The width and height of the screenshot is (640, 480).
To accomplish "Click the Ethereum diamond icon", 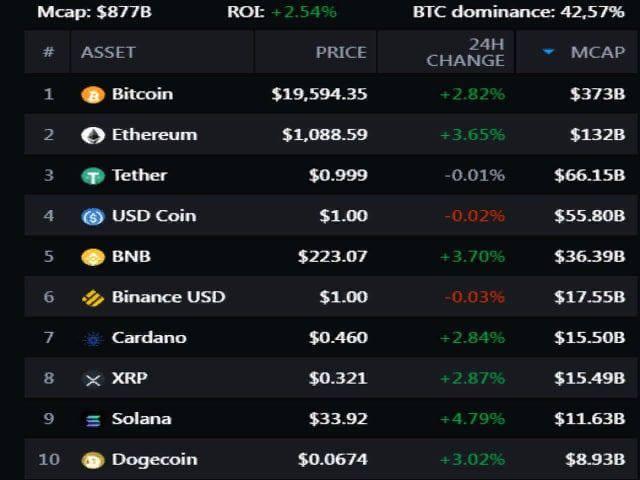I will (93, 135).
